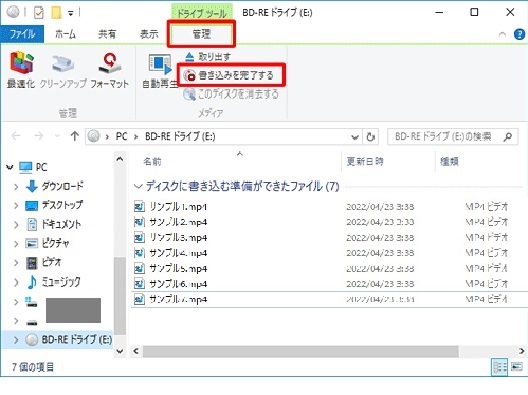Select the file サンプル7.mp4

tap(178, 299)
